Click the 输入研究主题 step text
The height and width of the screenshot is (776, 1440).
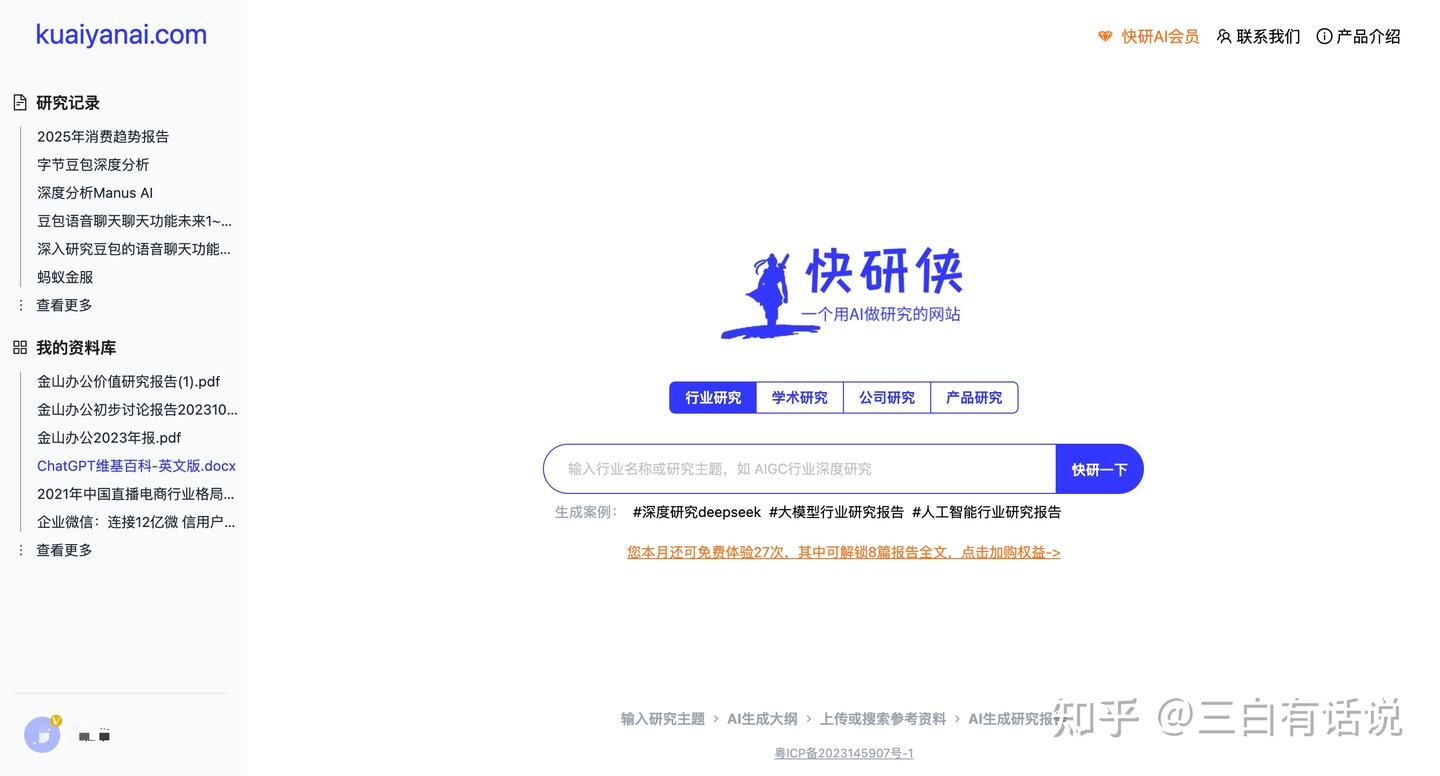click(x=663, y=718)
